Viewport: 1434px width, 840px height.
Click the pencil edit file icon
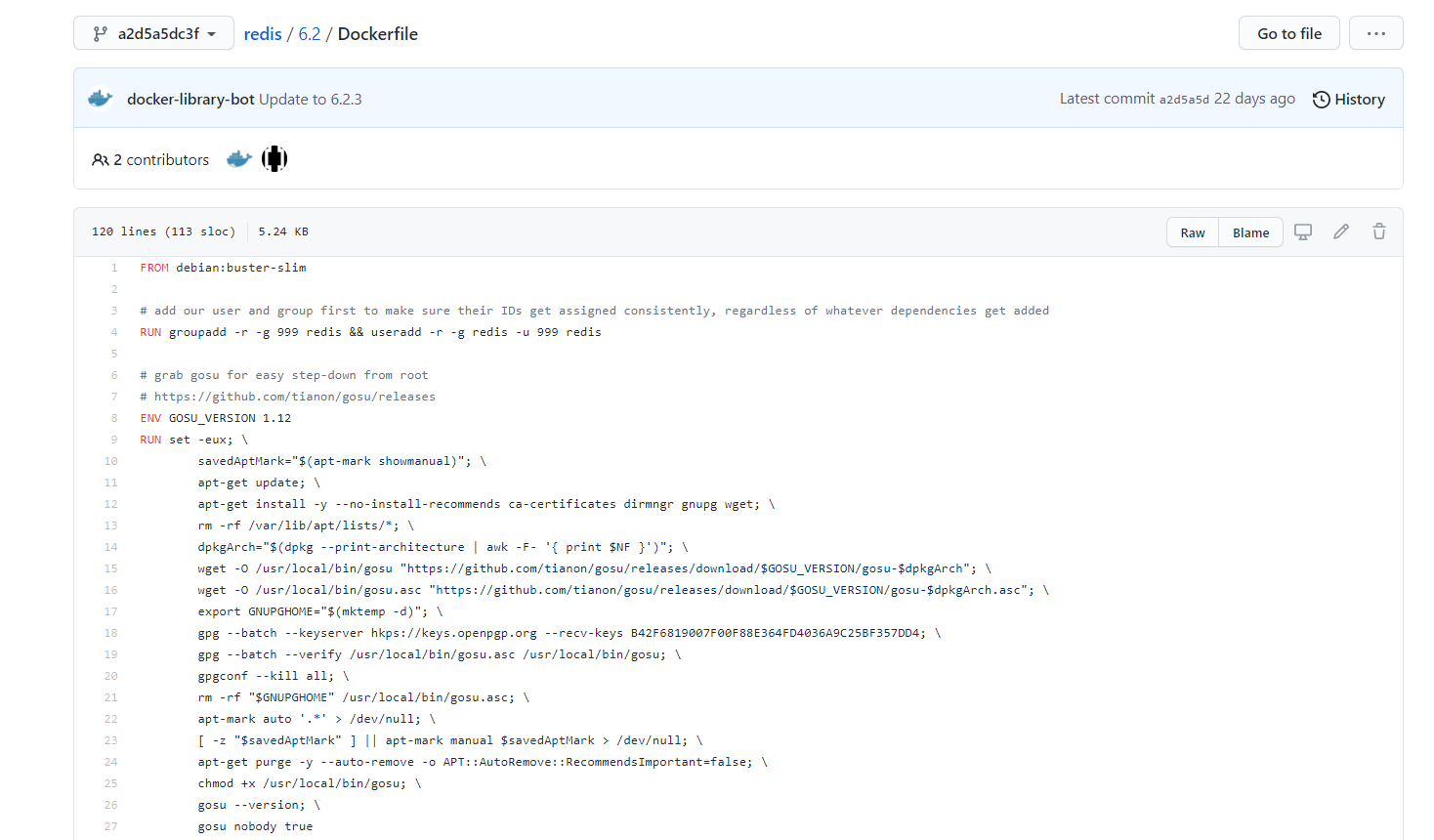1341,231
